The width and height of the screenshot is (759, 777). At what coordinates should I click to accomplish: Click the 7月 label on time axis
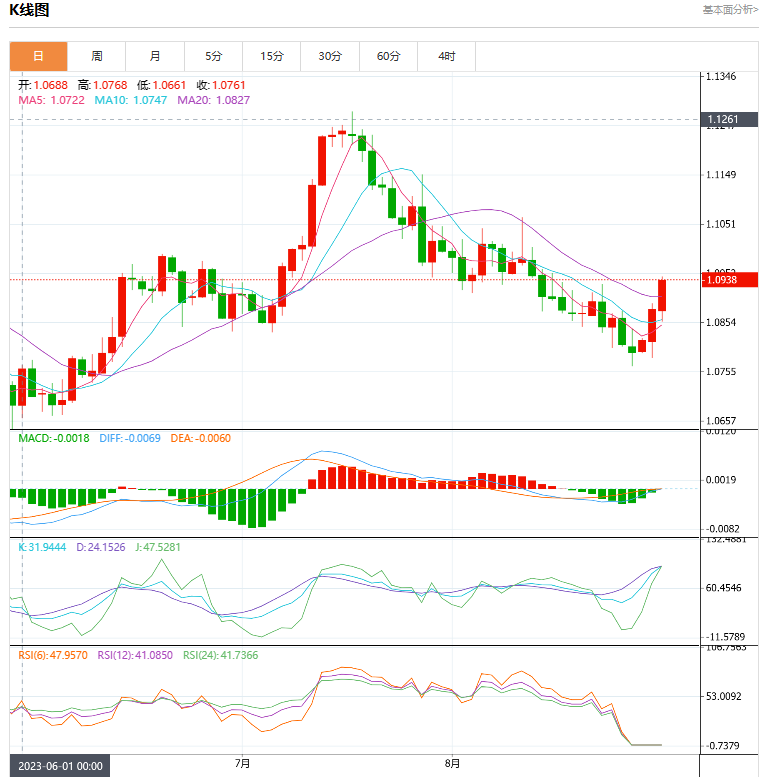[242, 764]
